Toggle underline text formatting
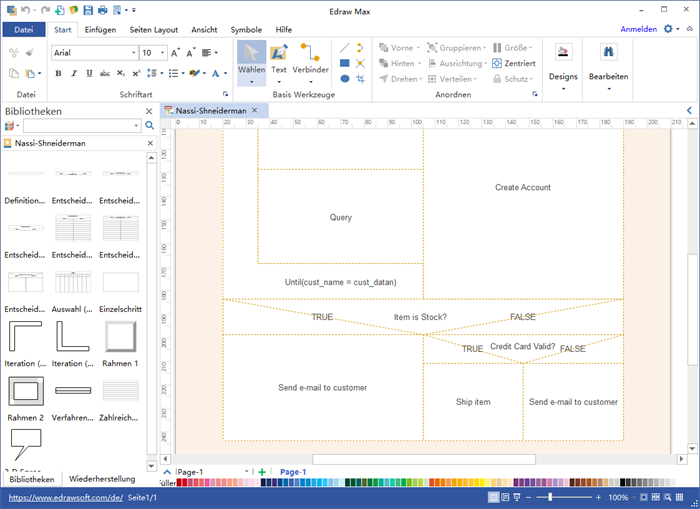 pyautogui.click(x=87, y=73)
